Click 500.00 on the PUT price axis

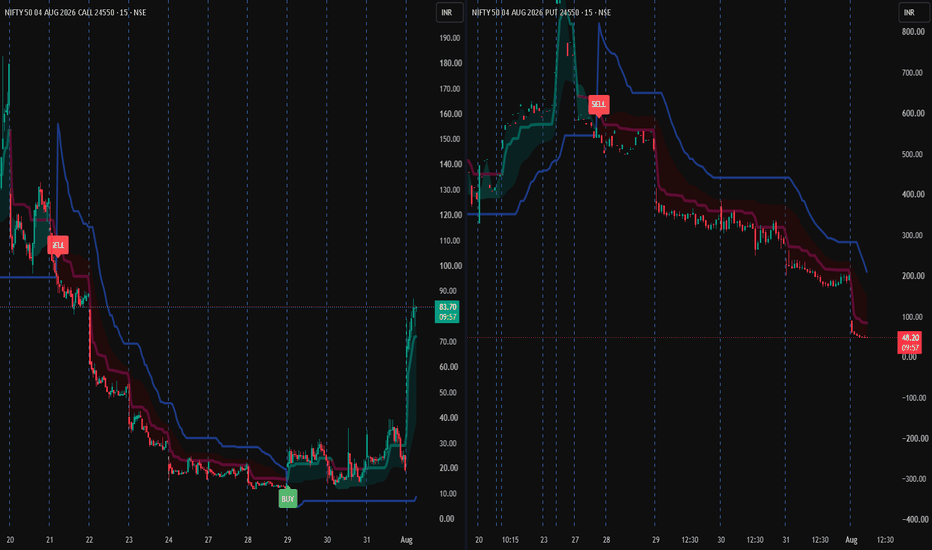(913, 155)
